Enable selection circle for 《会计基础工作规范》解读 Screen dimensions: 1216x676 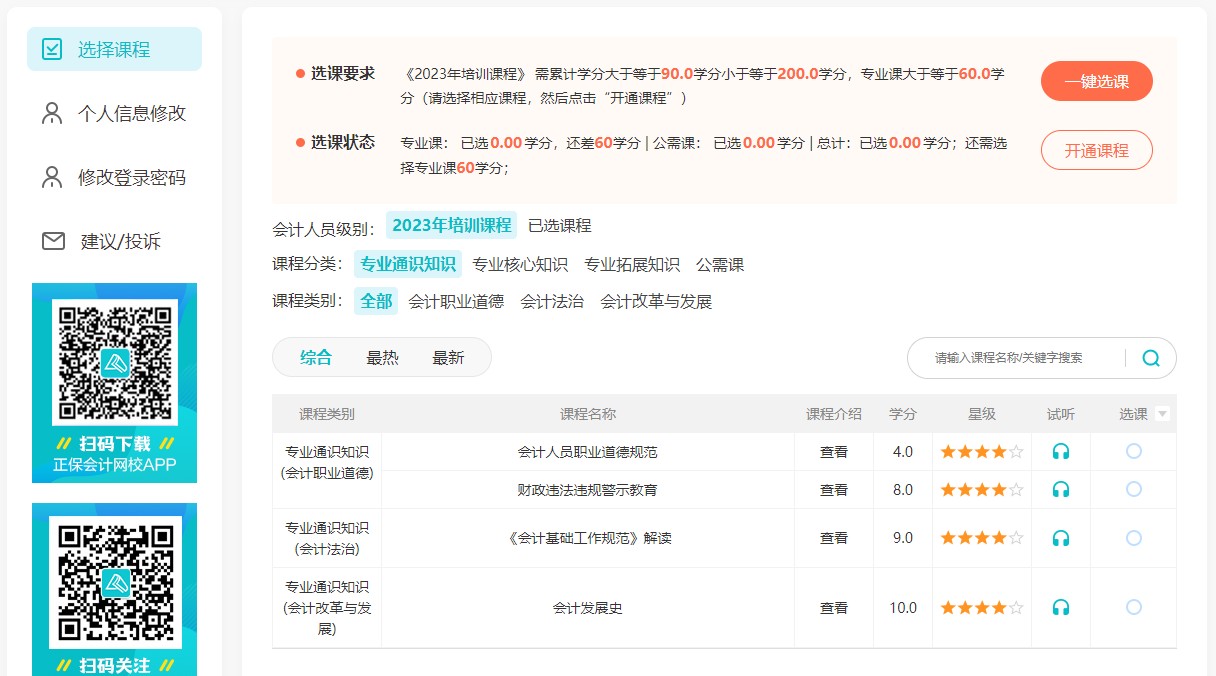[1133, 537]
